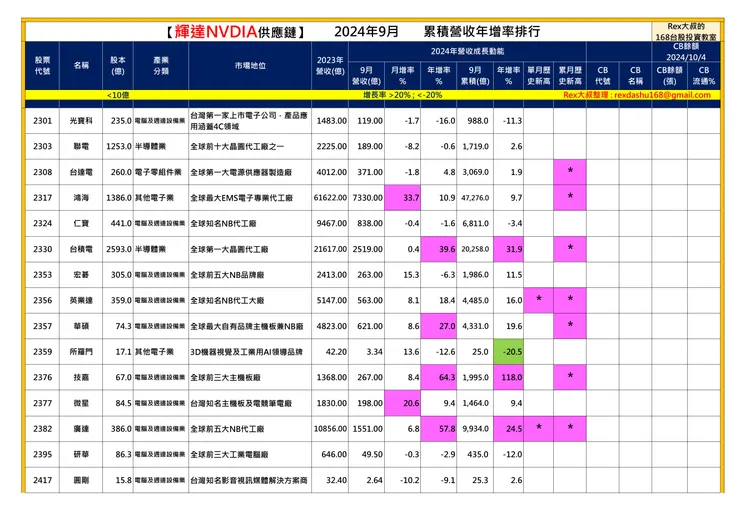Image resolution: width=740 pixels, height=523 pixels.
Task: Click stock code 2330 cell
Action: [42, 249]
